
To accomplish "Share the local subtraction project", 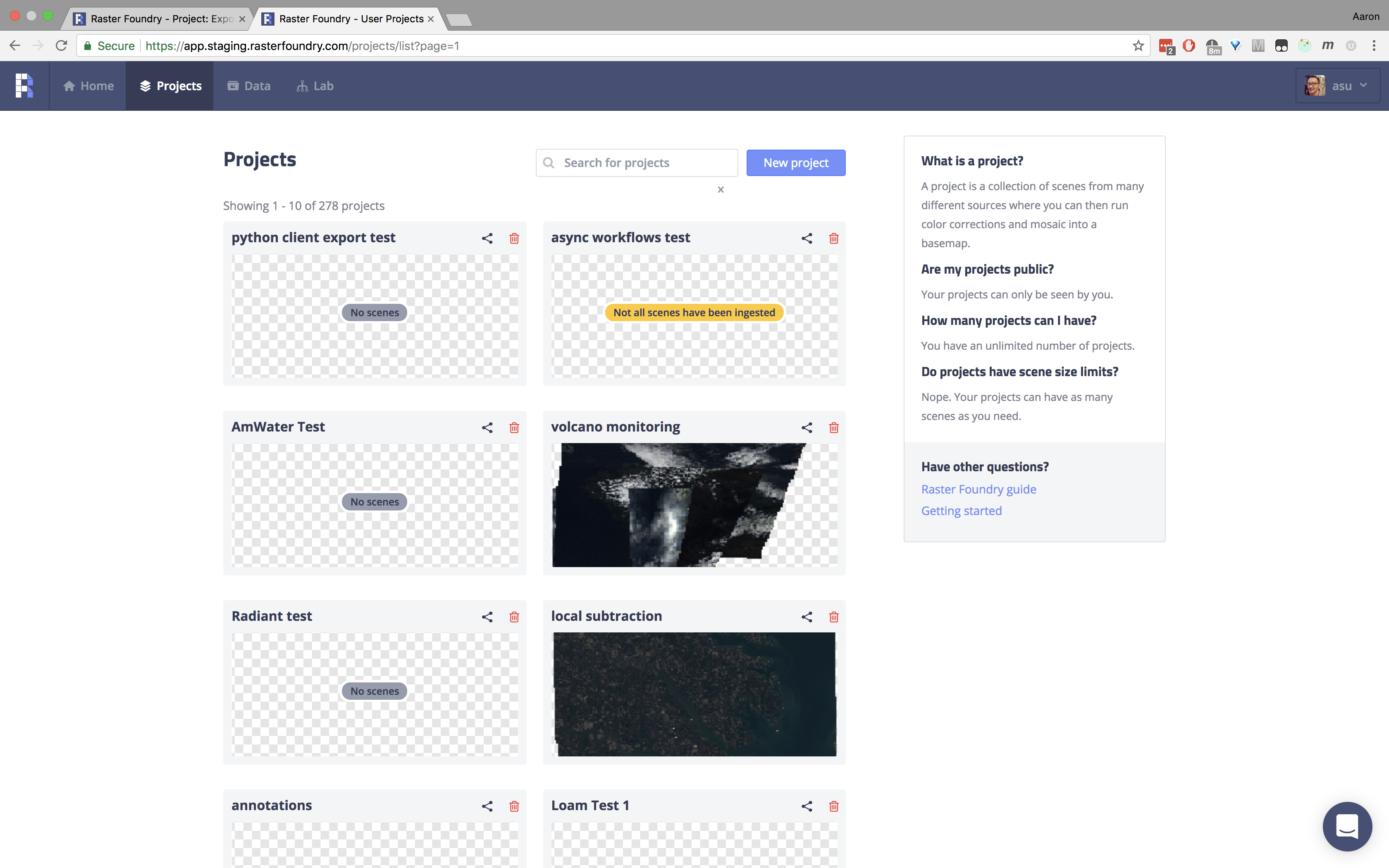I will click(x=807, y=617).
